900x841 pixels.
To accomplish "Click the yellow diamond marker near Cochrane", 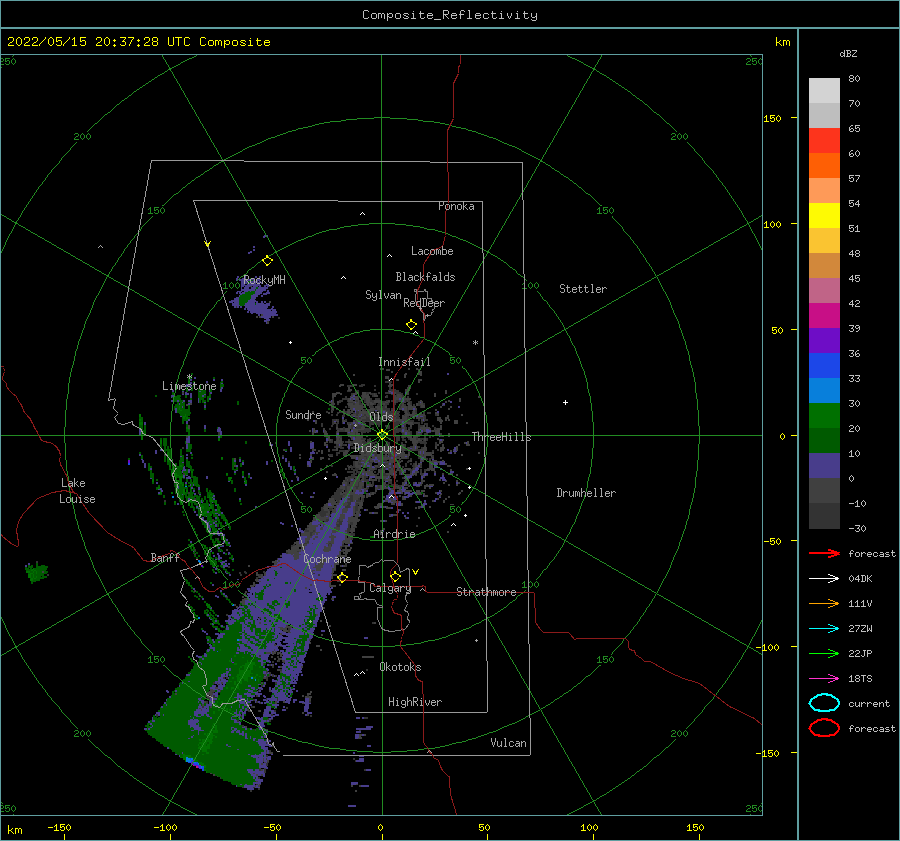I will point(342,577).
